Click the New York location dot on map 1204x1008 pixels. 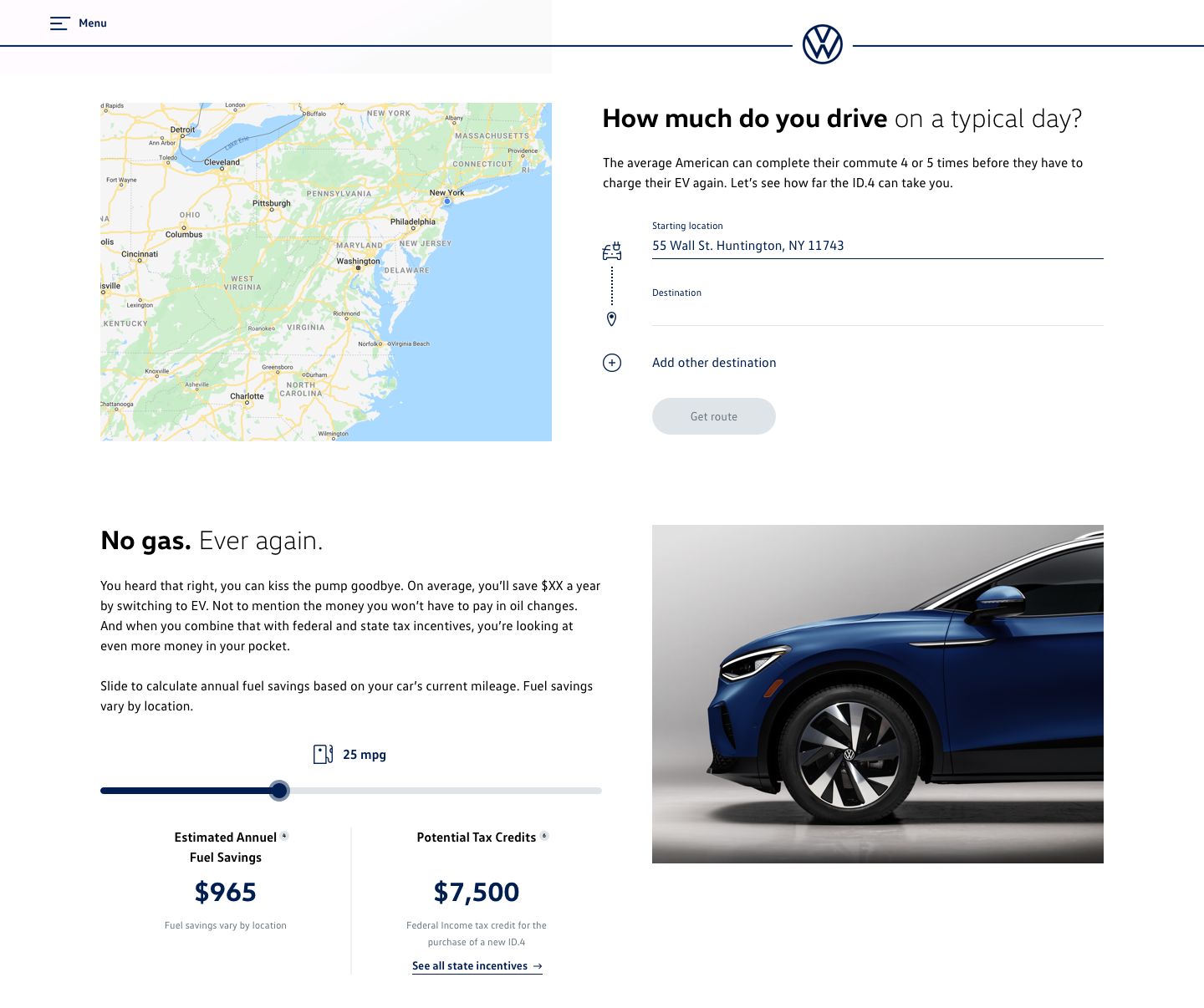(447, 201)
